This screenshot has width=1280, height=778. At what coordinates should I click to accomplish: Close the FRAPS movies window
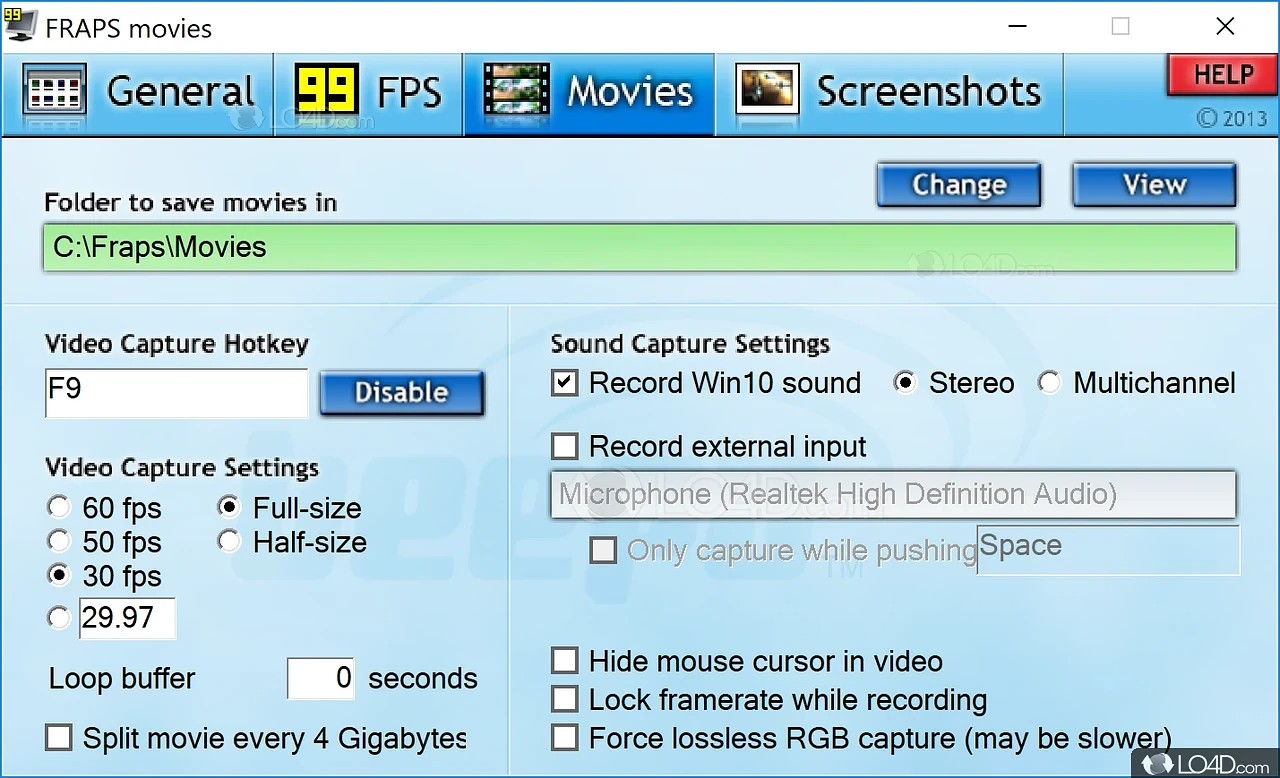1225,27
